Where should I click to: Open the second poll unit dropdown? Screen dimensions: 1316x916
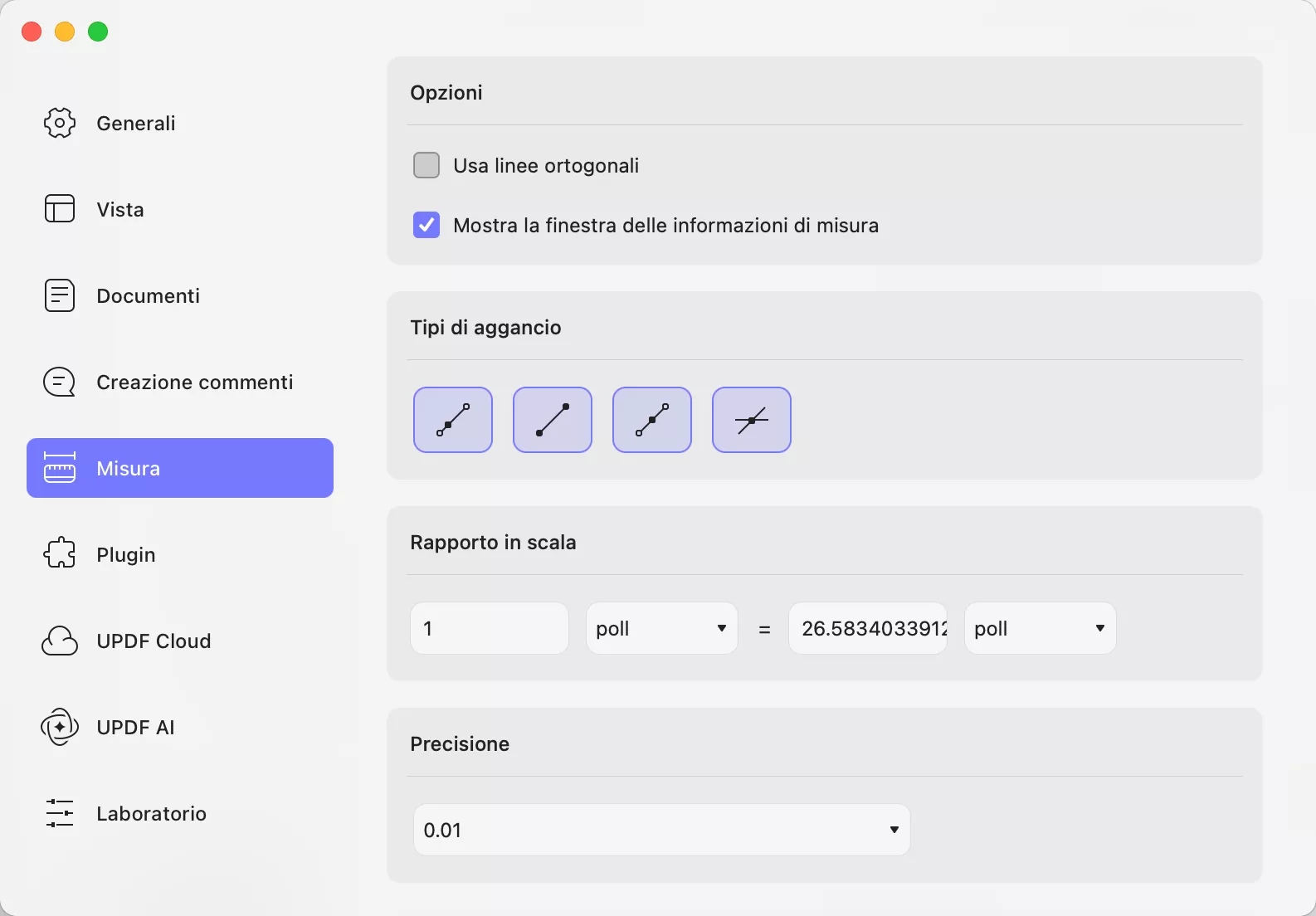(1040, 628)
